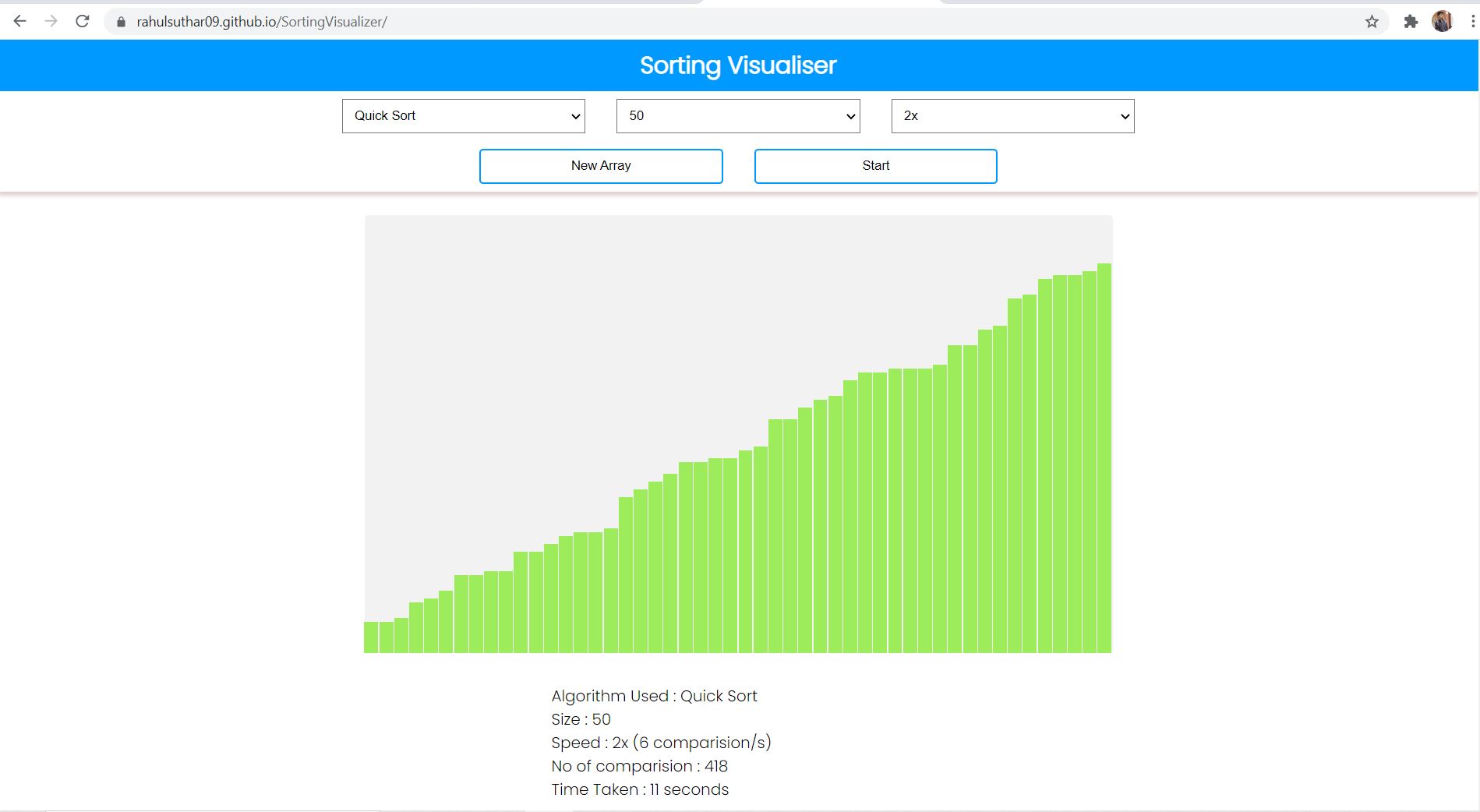The height and width of the screenshot is (812, 1480).
Task: Click the Sorting Visualiser header title
Action: (x=738, y=65)
